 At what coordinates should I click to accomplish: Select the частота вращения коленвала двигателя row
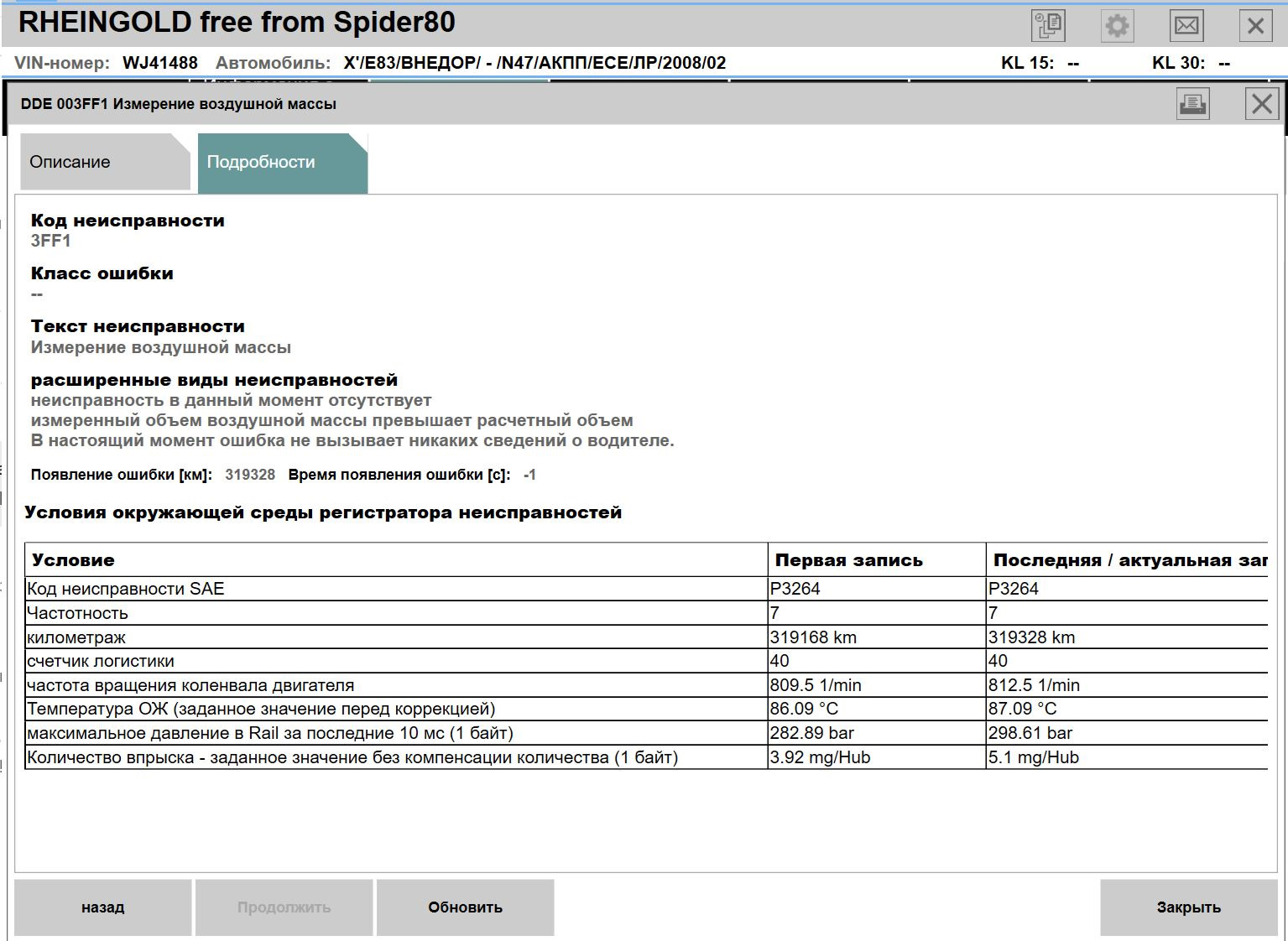(x=646, y=685)
